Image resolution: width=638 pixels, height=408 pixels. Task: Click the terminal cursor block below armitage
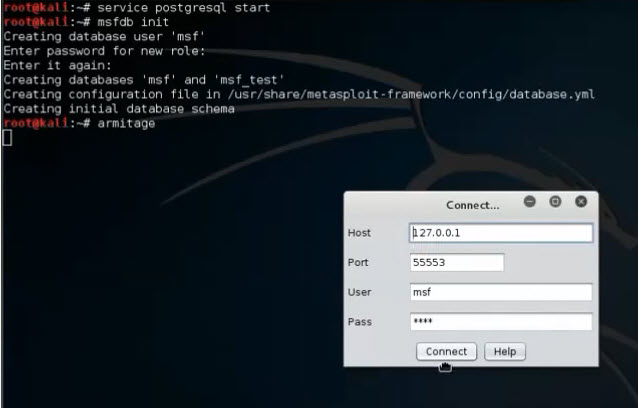click(7, 137)
